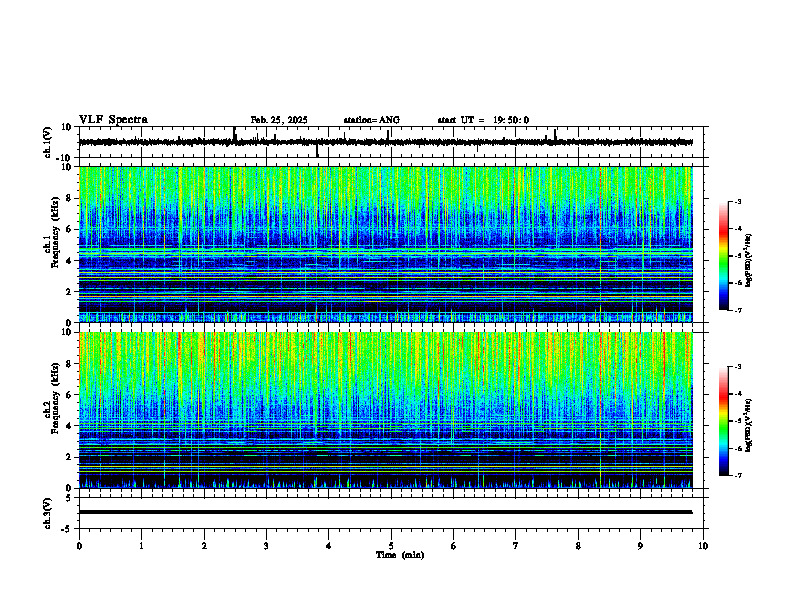This screenshot has height=612, width=792.
Task: Click the "ch.3(V)" axis label
Action: 47,513
